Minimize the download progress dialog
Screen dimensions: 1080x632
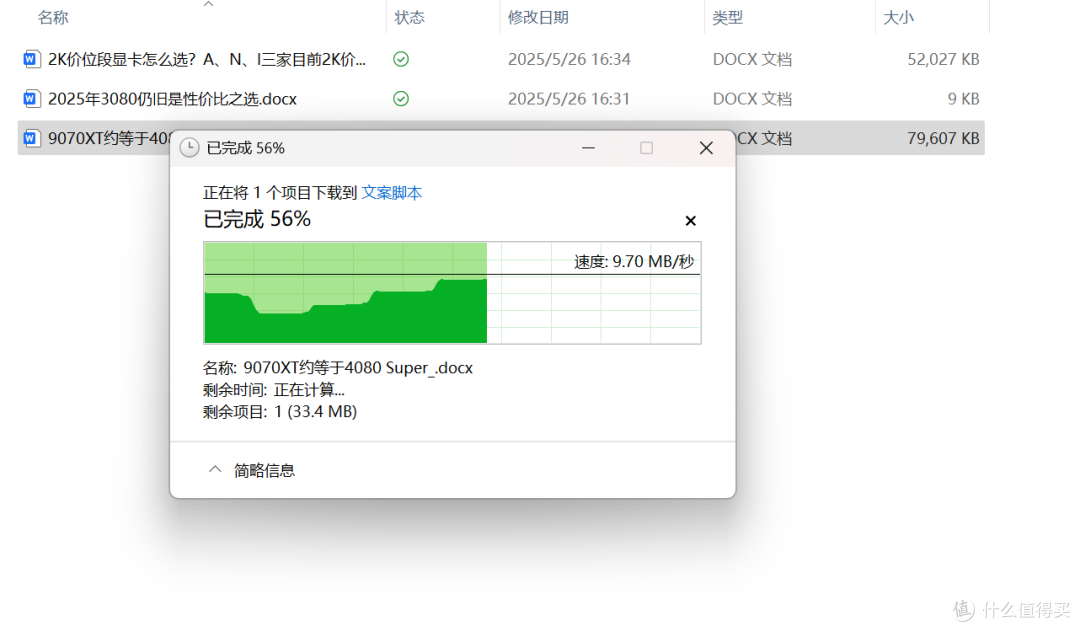[x=588, y=147]
